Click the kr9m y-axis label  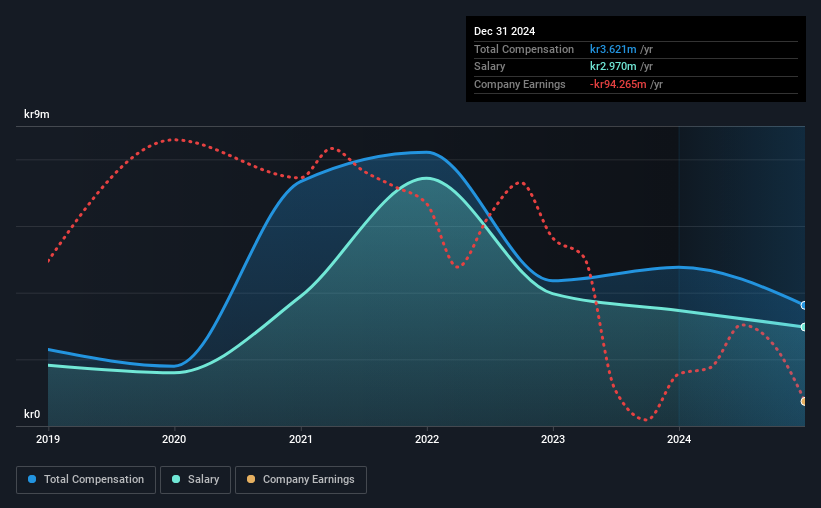[37, 114]
